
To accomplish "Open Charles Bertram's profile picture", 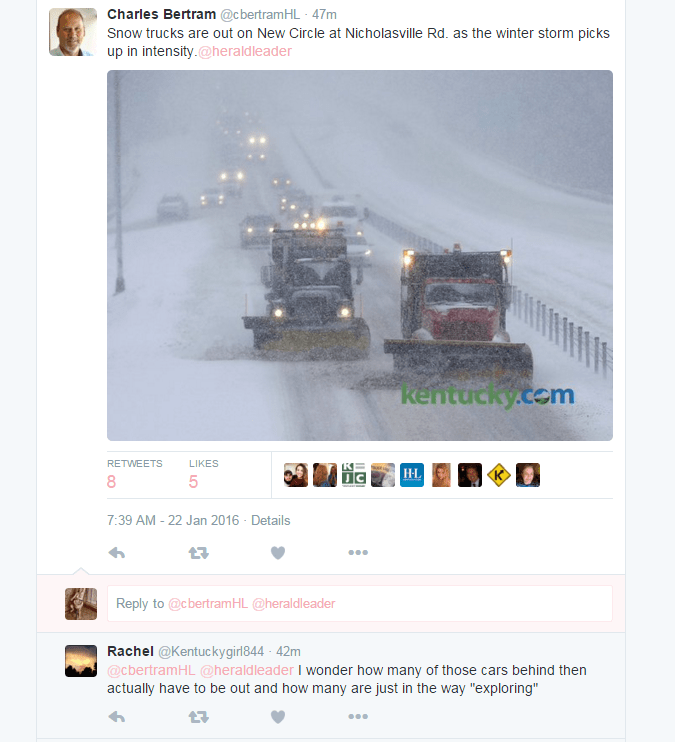I will [73, 32].
